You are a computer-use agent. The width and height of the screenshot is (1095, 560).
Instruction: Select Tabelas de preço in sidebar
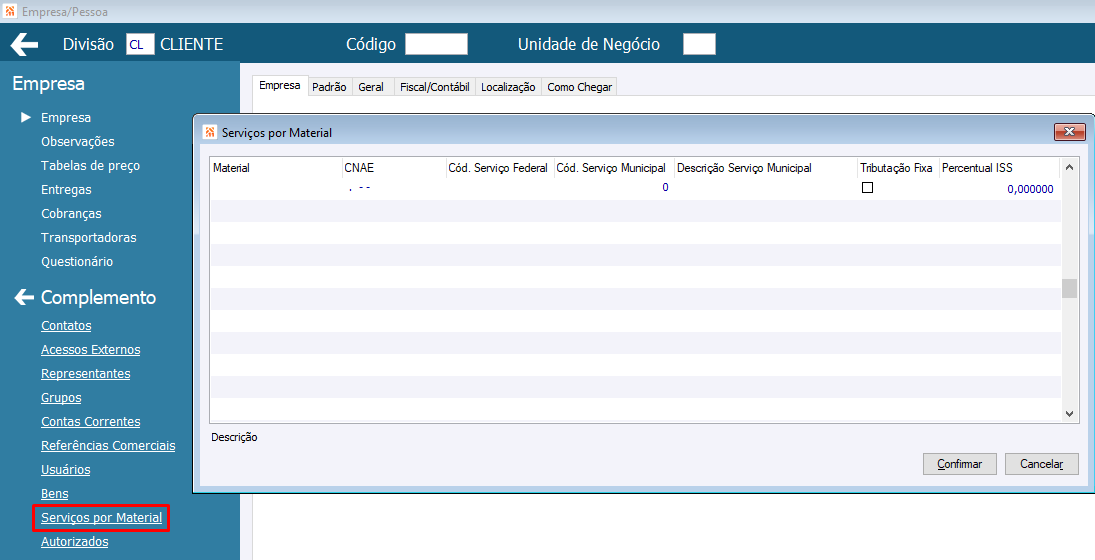tap(91, 165)
